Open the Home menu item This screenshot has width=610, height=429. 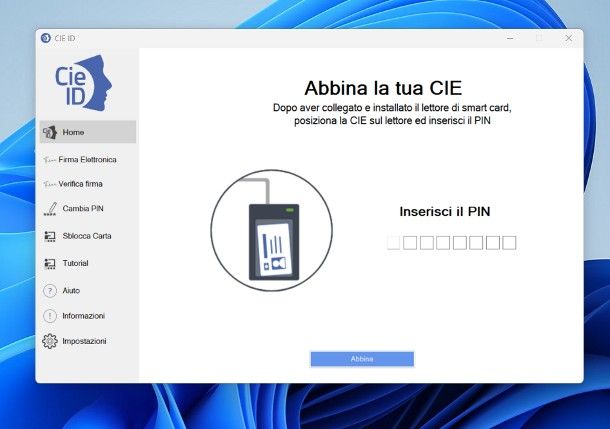click(88, 132)
